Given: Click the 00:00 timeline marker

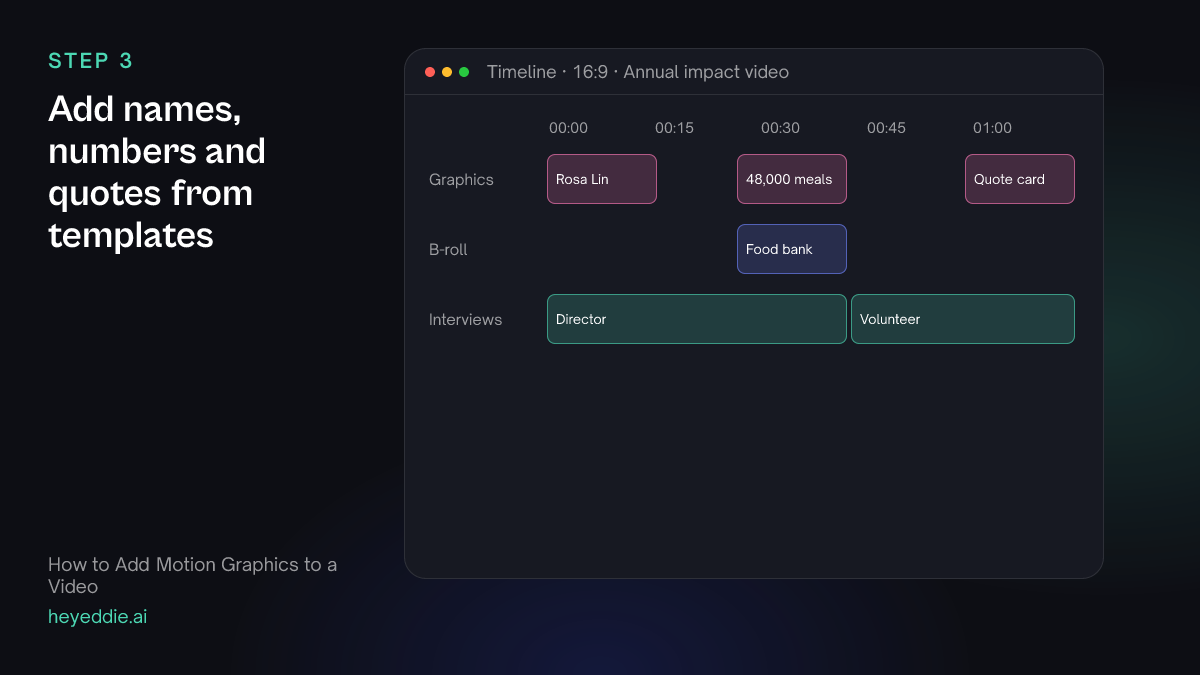Looking at the screenshot, I should [569, 128].
